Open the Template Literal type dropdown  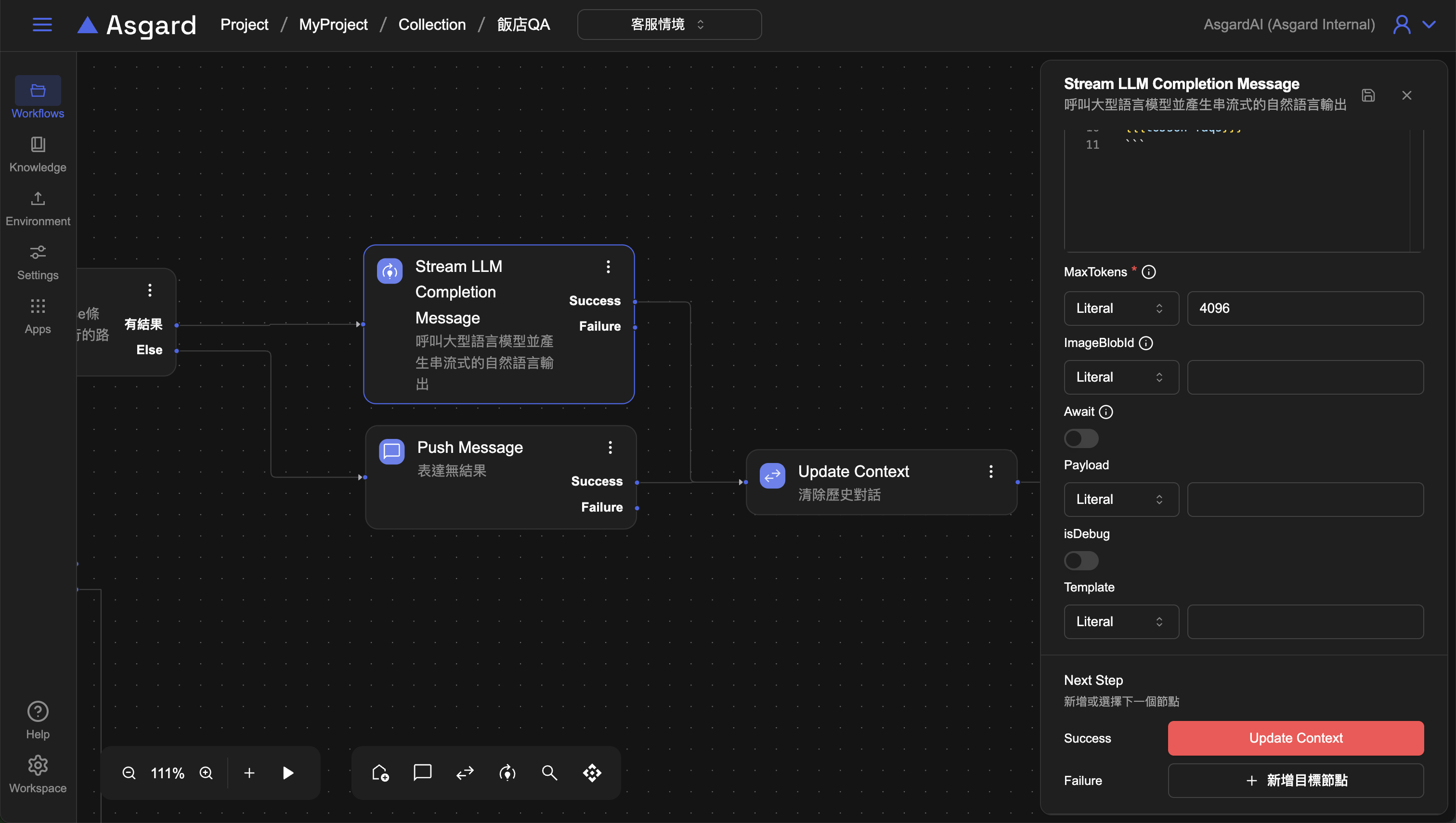(1121, 621)
